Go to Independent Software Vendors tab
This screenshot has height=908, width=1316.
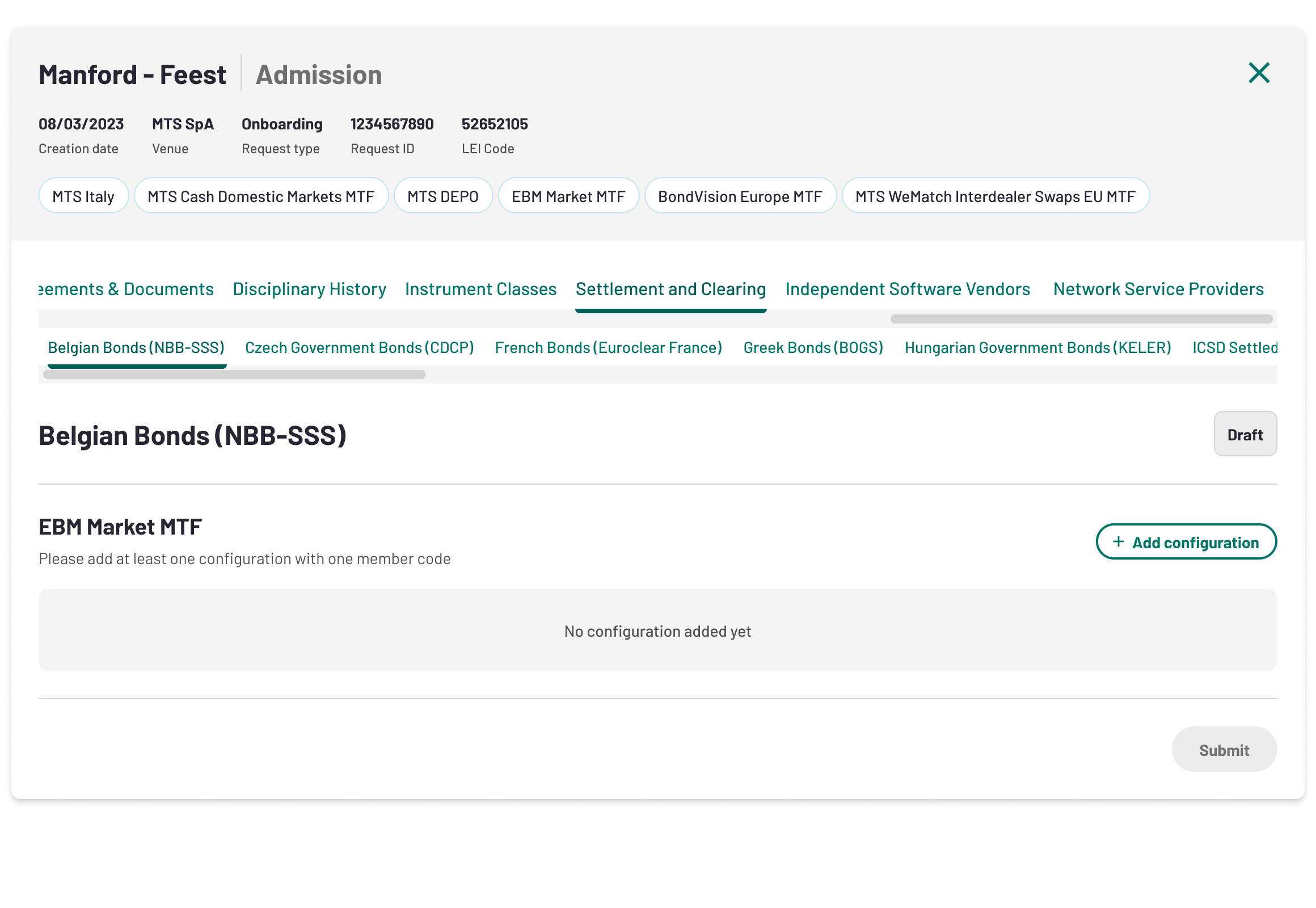tap(908, 289)
